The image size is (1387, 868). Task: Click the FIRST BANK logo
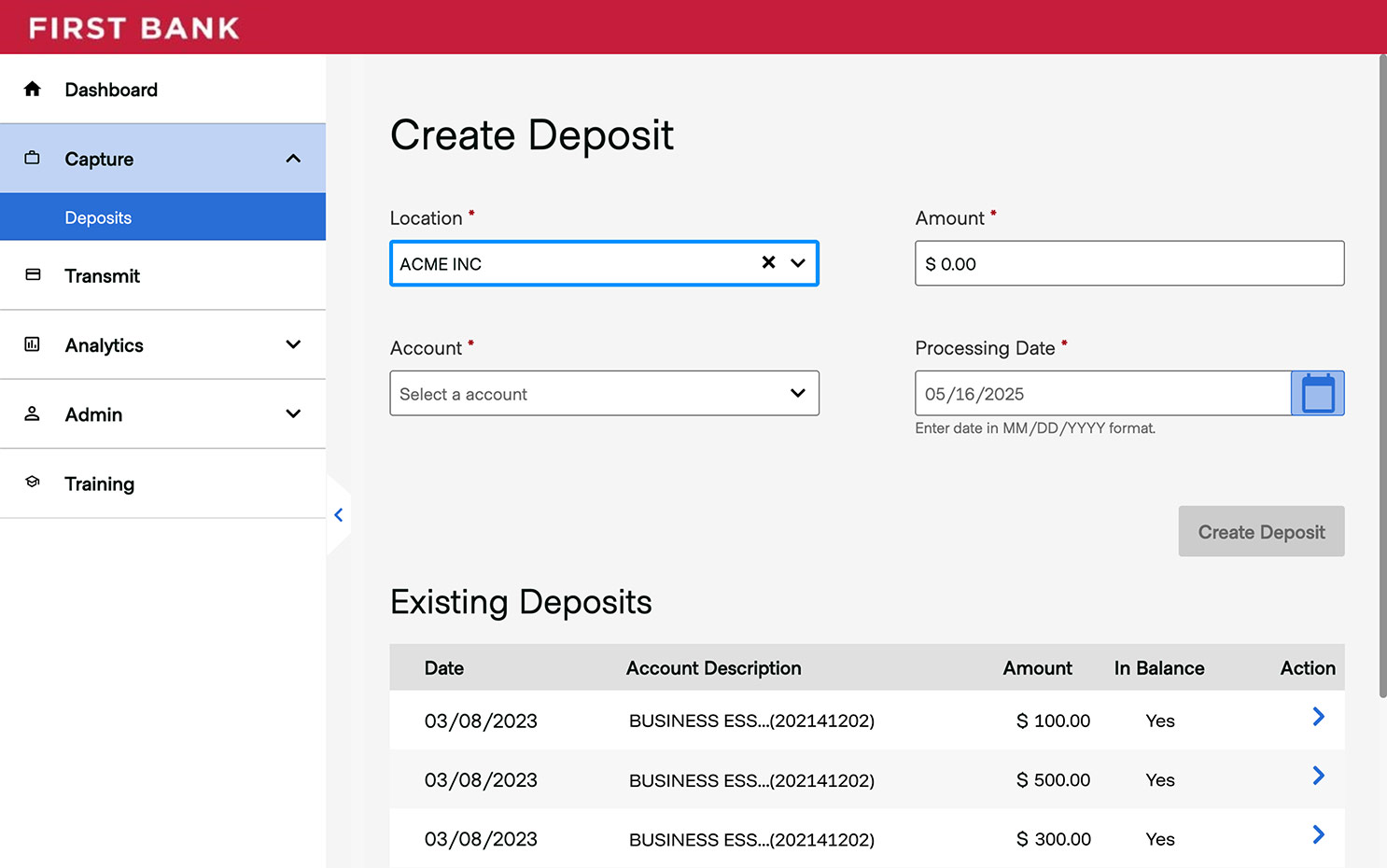[134, 28]
